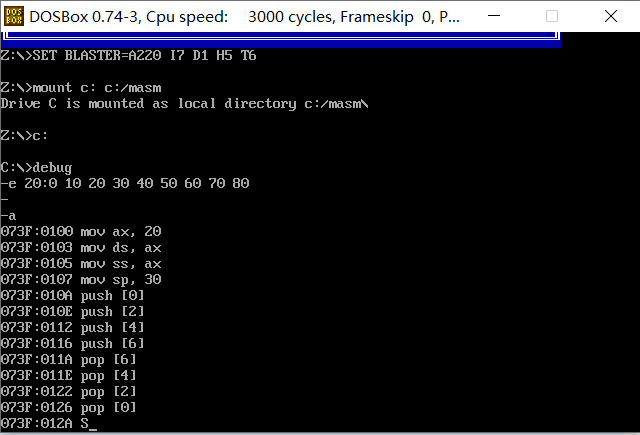Screen dimensions: 640x435
Task: Minimize the DOSBox window
Action: [494, 16]
